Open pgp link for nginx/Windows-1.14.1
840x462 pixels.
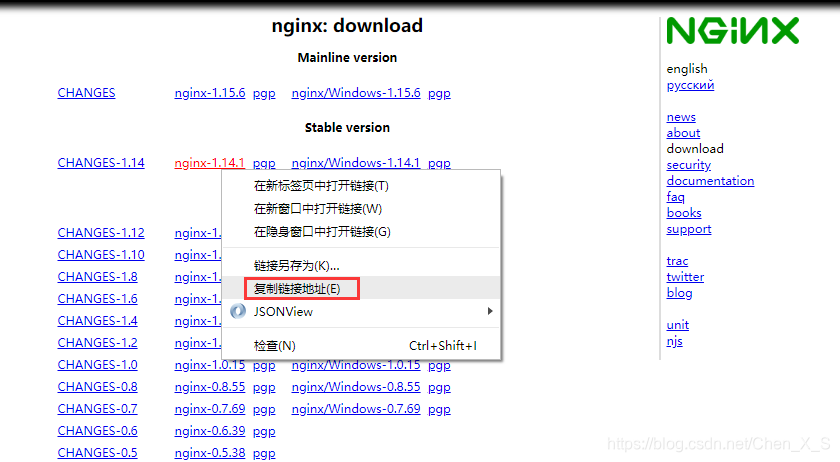[439, 163]
